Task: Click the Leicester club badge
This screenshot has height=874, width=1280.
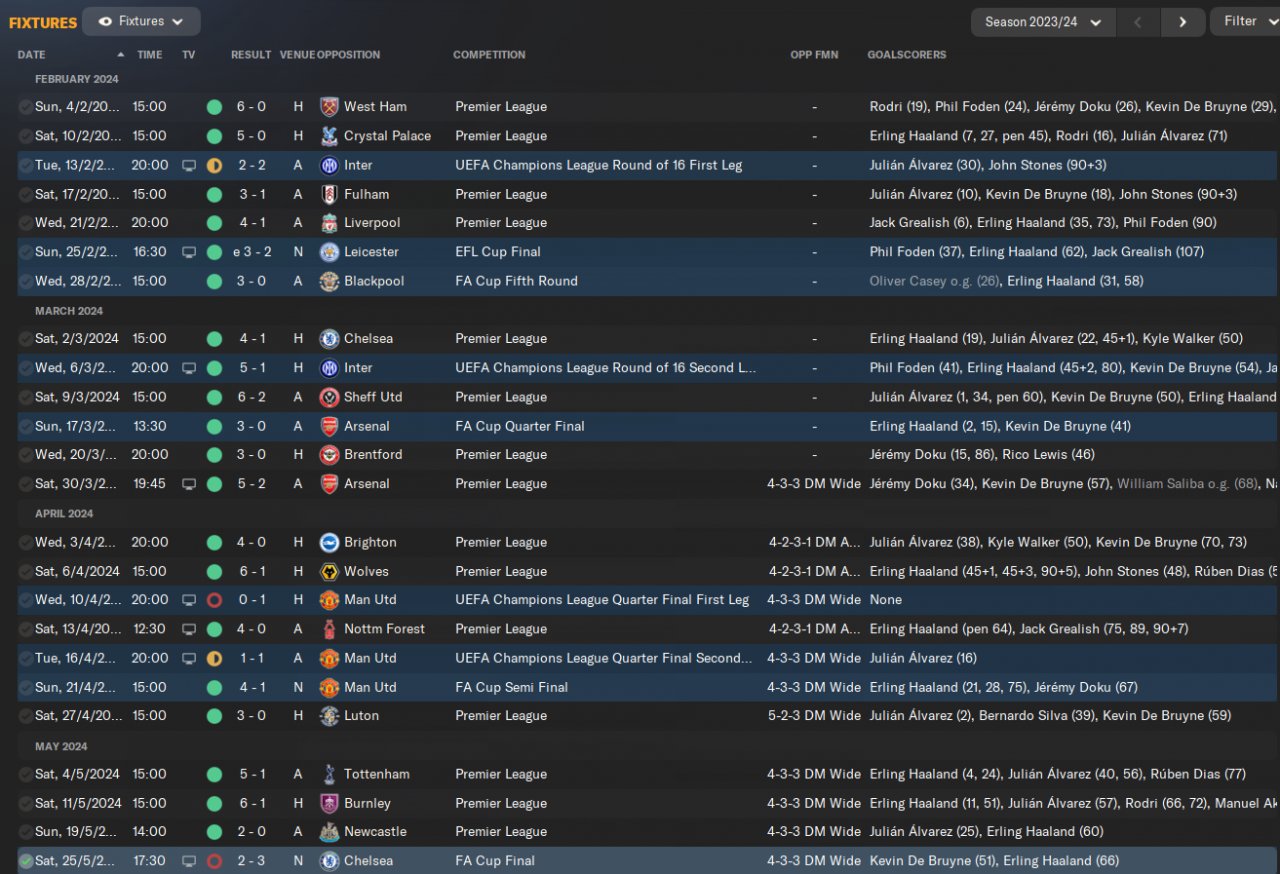Action: 329,252
